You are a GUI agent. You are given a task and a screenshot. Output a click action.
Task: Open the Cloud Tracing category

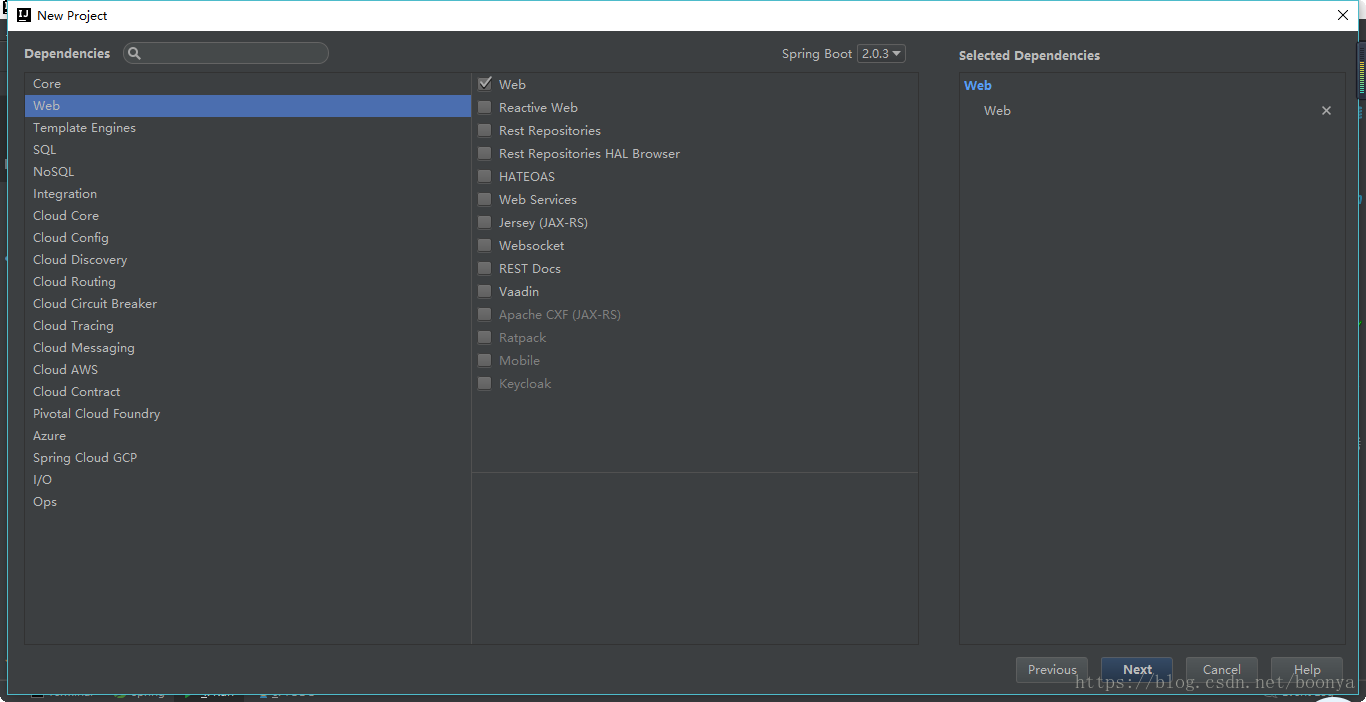pyautogui.click(x=248, y=326)
